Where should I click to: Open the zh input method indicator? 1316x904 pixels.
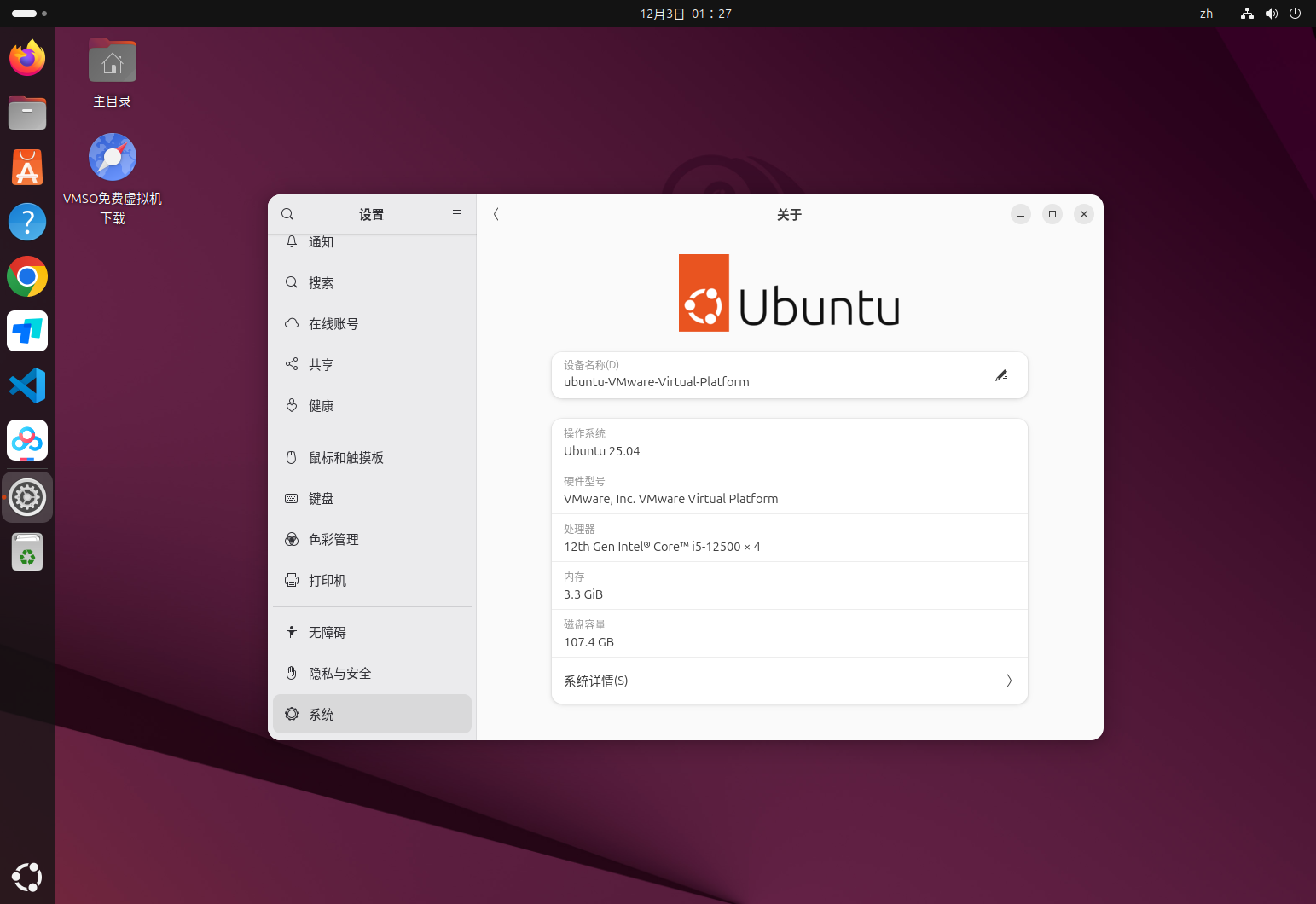tap(1206, 14)
